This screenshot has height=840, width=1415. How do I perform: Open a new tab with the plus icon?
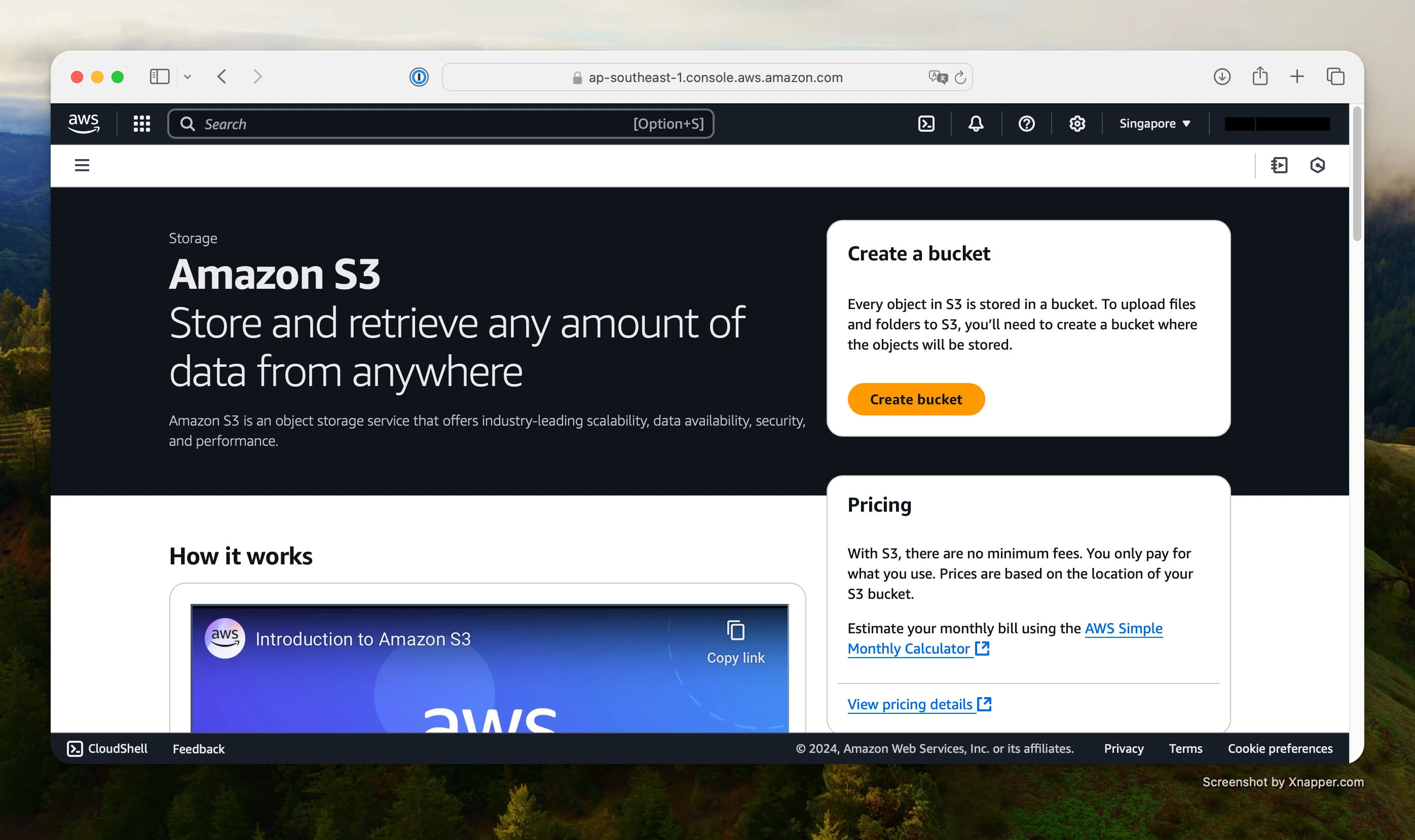1296,77
